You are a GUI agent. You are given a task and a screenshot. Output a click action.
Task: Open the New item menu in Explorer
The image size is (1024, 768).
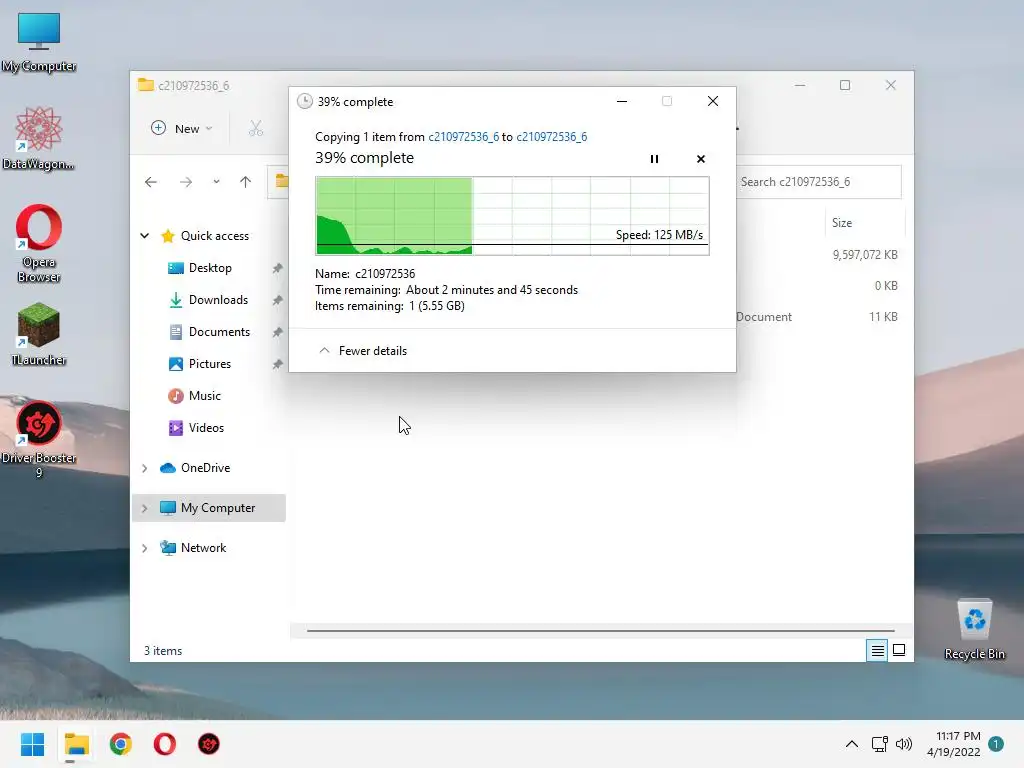[182, 129]
